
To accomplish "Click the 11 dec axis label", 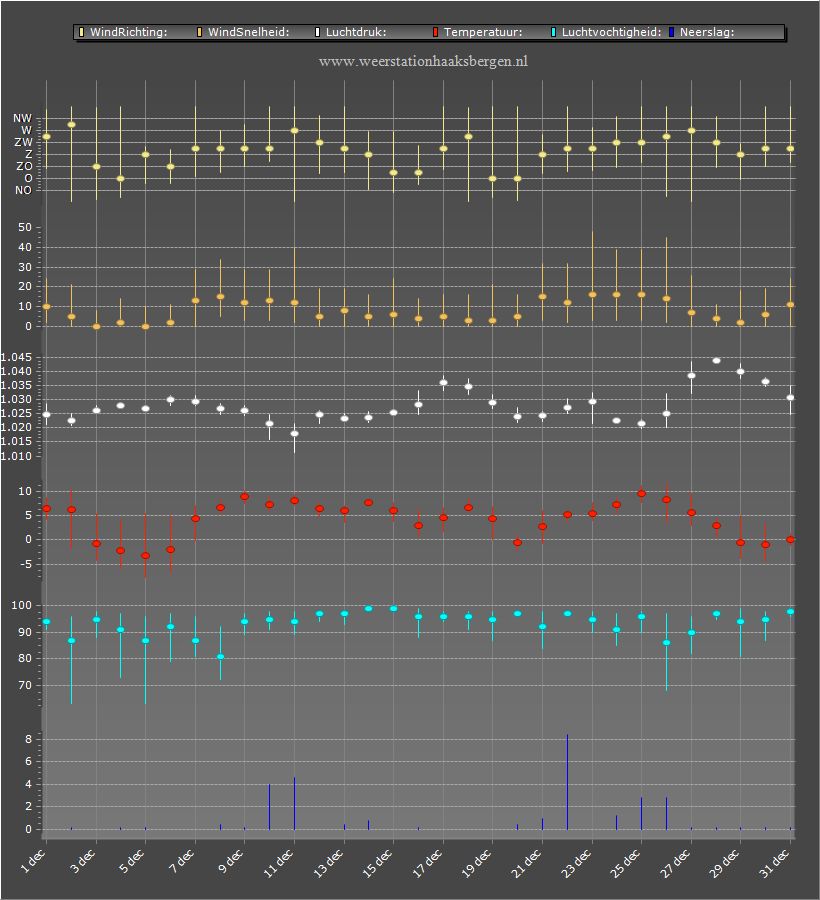I will click(x=279, y=863).
